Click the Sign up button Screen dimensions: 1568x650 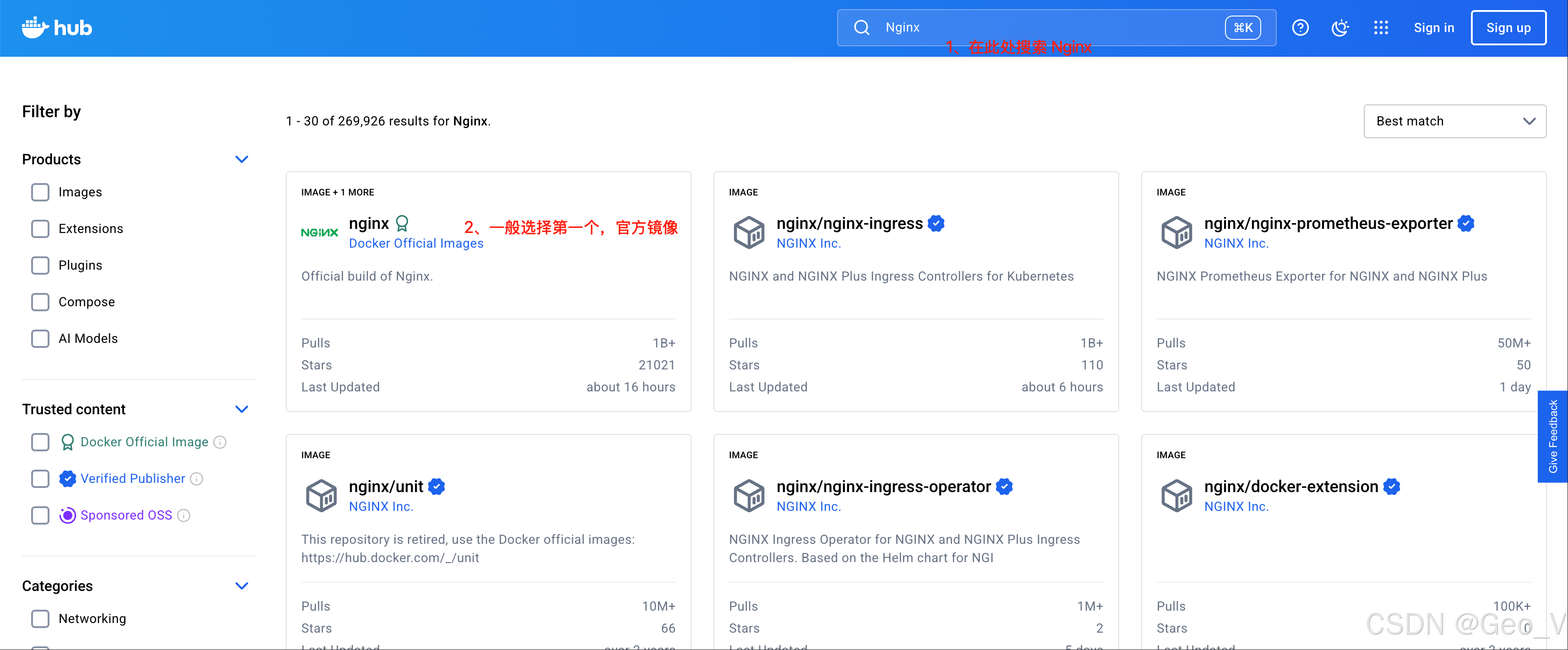(x=1508, y=27)
